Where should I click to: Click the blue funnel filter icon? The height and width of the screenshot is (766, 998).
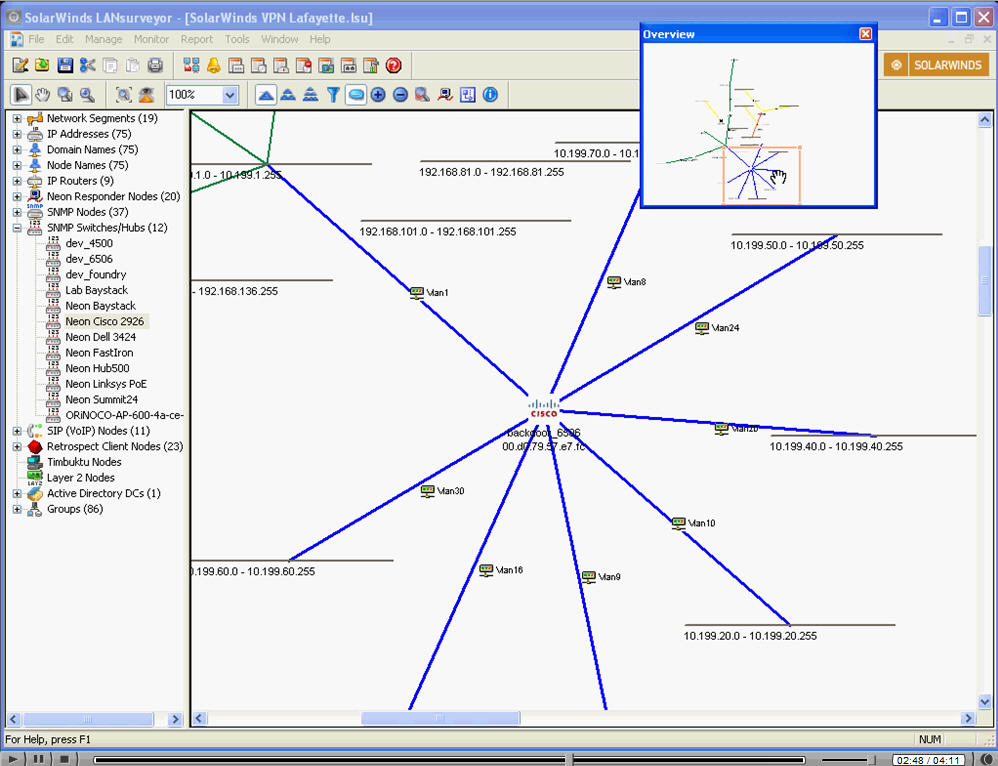333,95
